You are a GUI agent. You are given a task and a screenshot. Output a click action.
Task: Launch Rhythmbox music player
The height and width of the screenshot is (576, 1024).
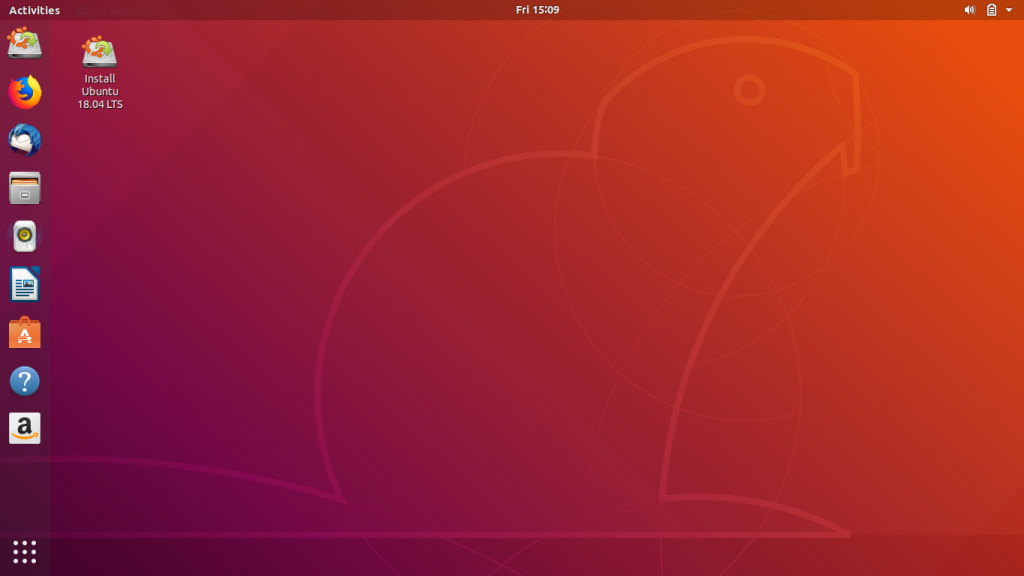pos(25,236)
